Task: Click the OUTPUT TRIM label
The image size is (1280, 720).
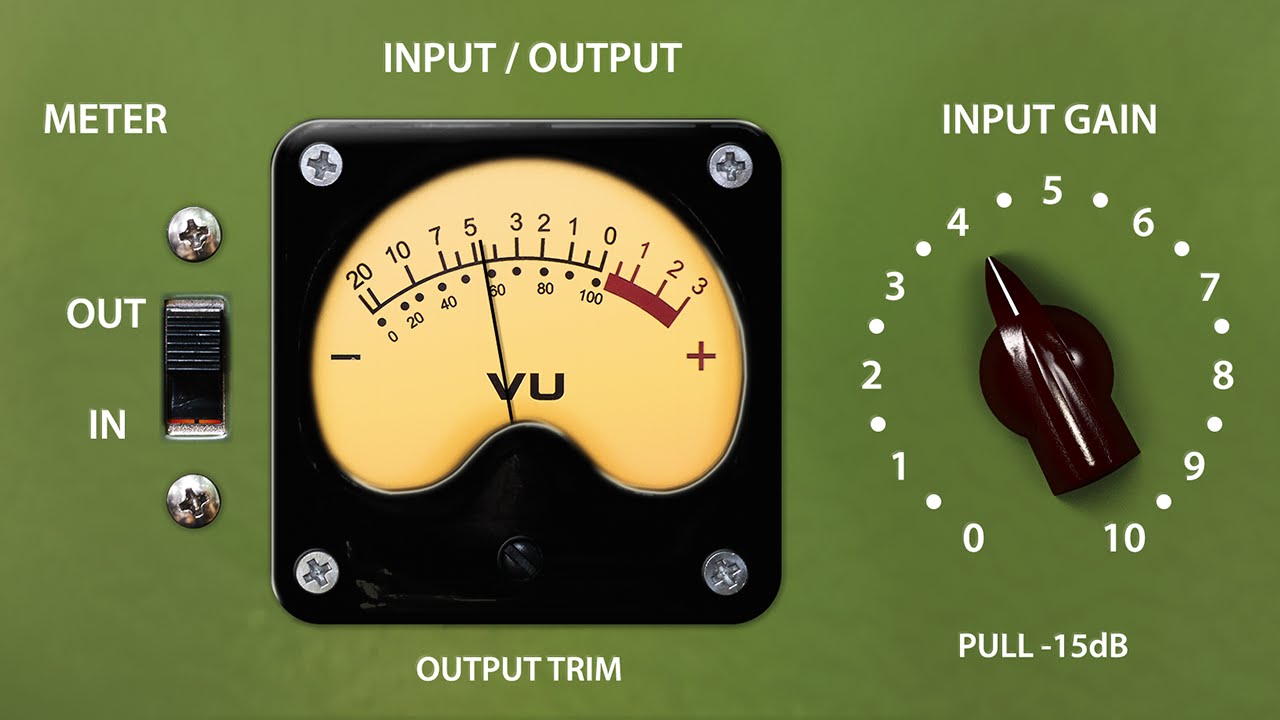Action: pos(519,669)
